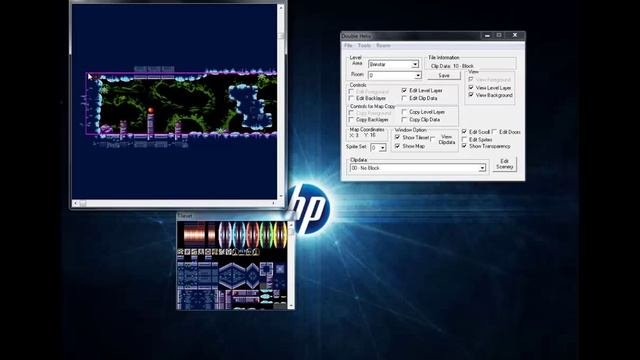Pick the red door tile in Tileset
640x360 pixels.
pyautogui.click(x=253, y=235)
